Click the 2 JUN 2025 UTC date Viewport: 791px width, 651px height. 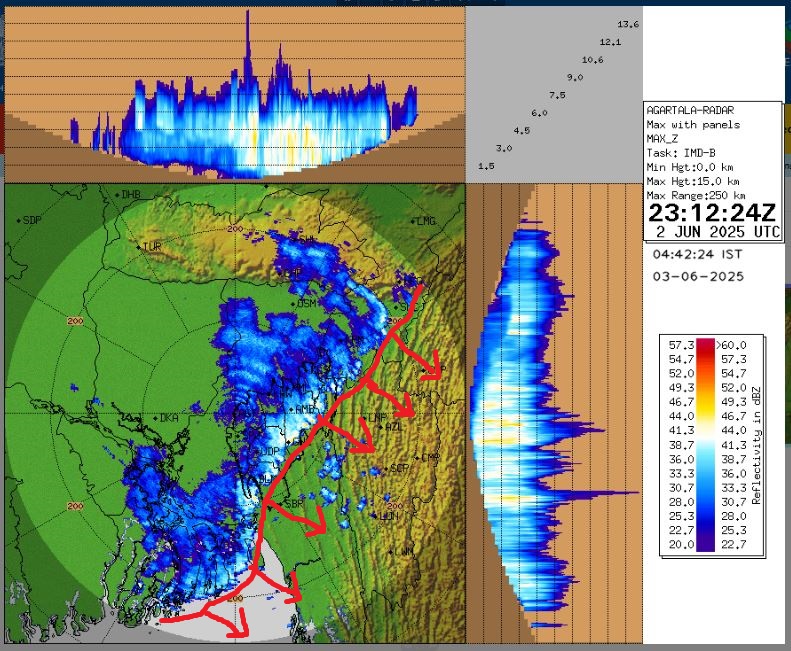click(x=712, y=233)
